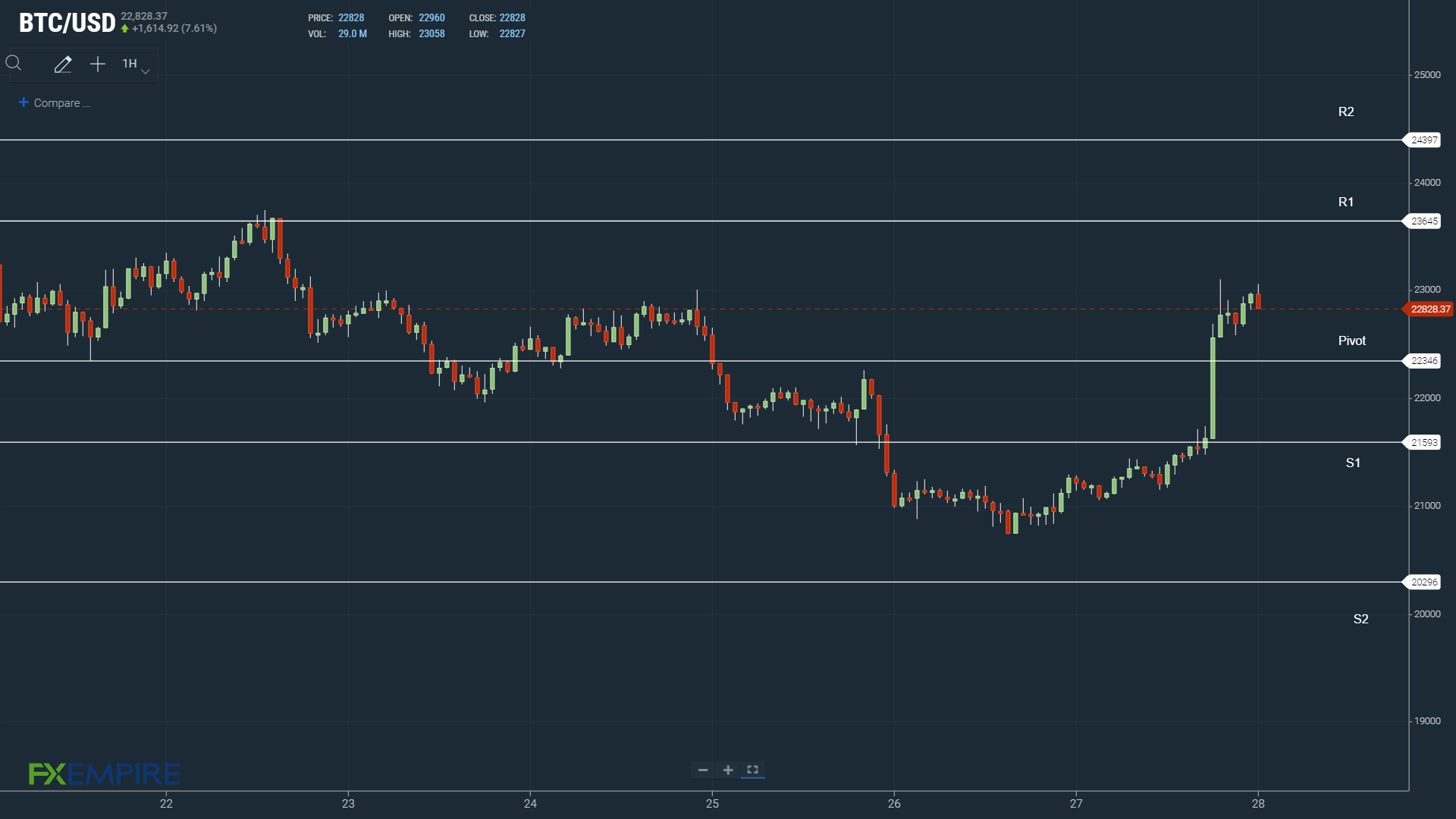Open the 1H timeframe dropdown

pos(136,64)
